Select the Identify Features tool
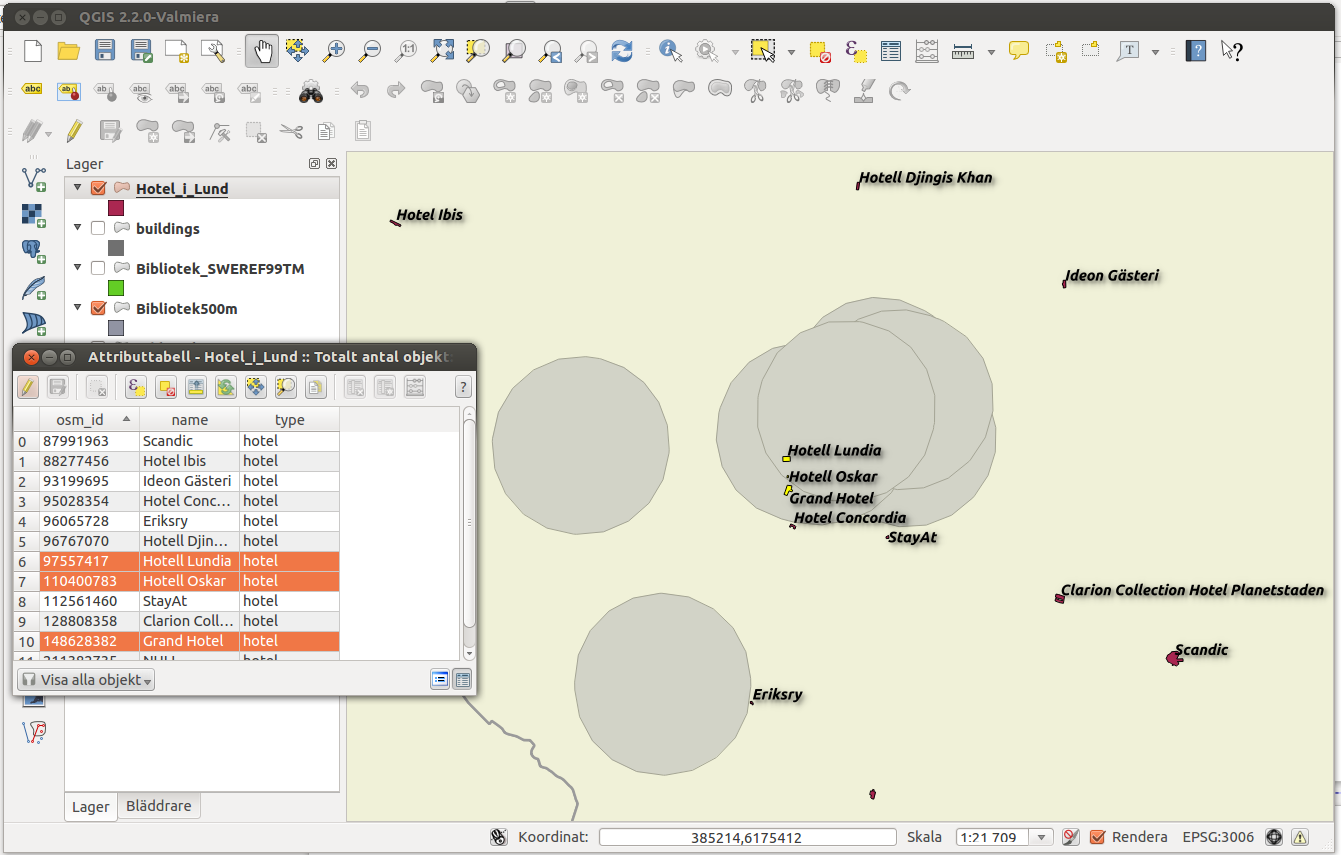Screen dimensions: 1341x855 tap(670, 51)
